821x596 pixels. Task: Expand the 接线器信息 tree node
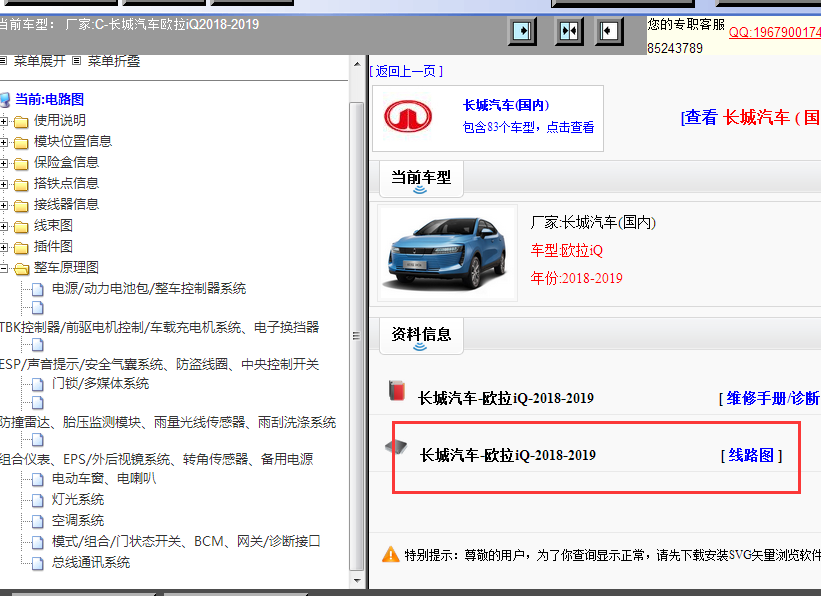click(4, 205)
